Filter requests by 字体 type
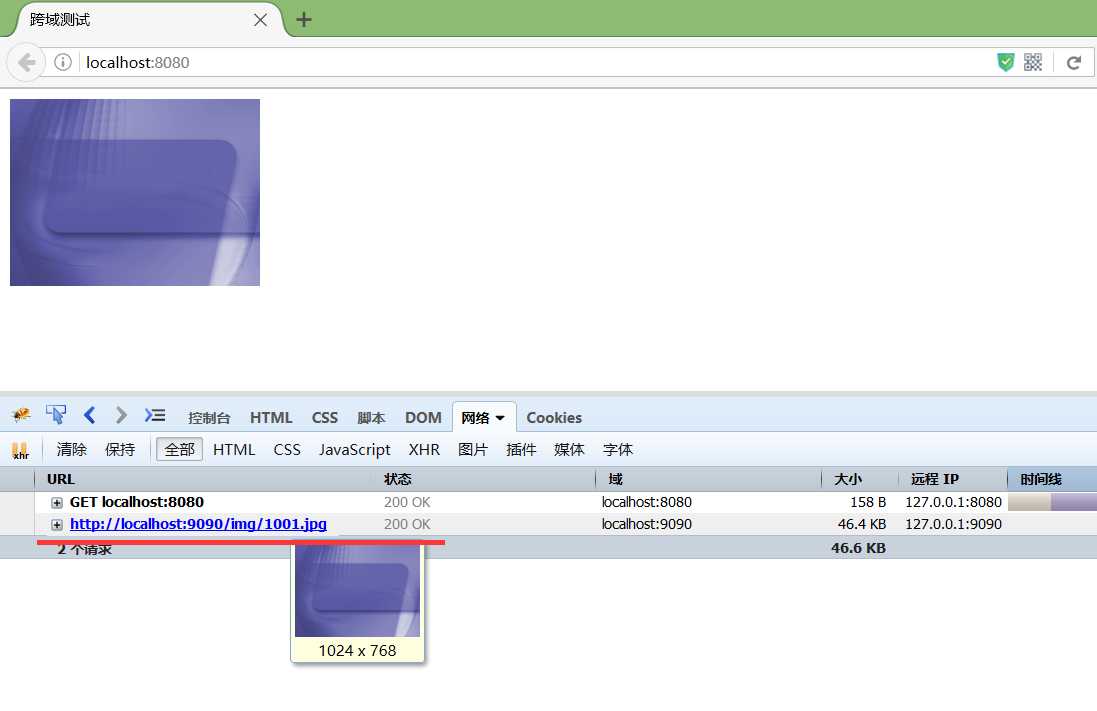This screenshot has width=1097, height=711. 618,449
